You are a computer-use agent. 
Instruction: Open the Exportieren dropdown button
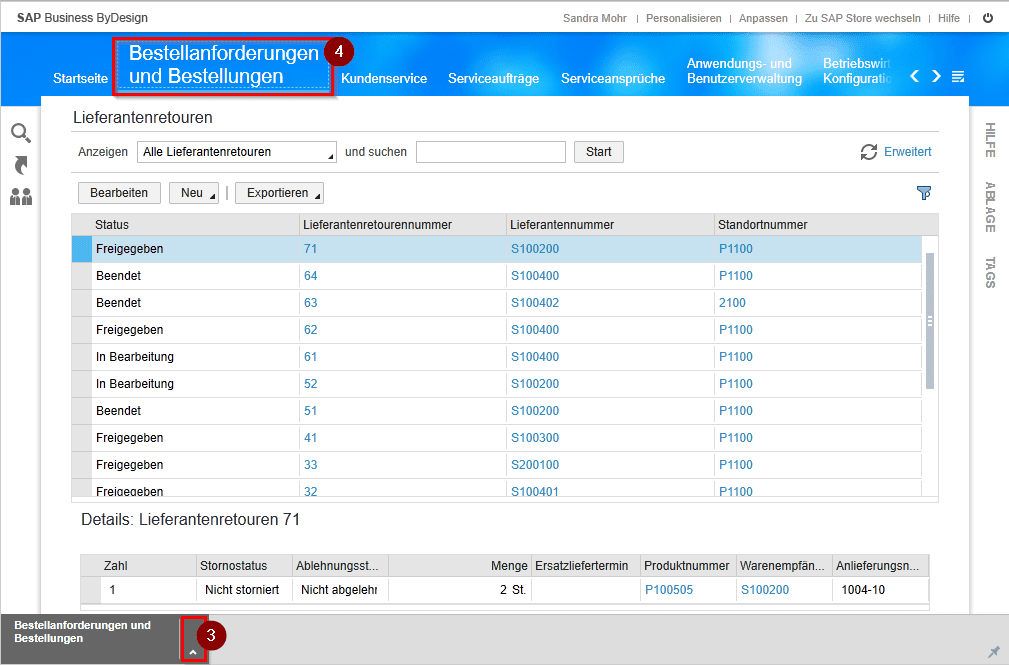tap(279, 192)
